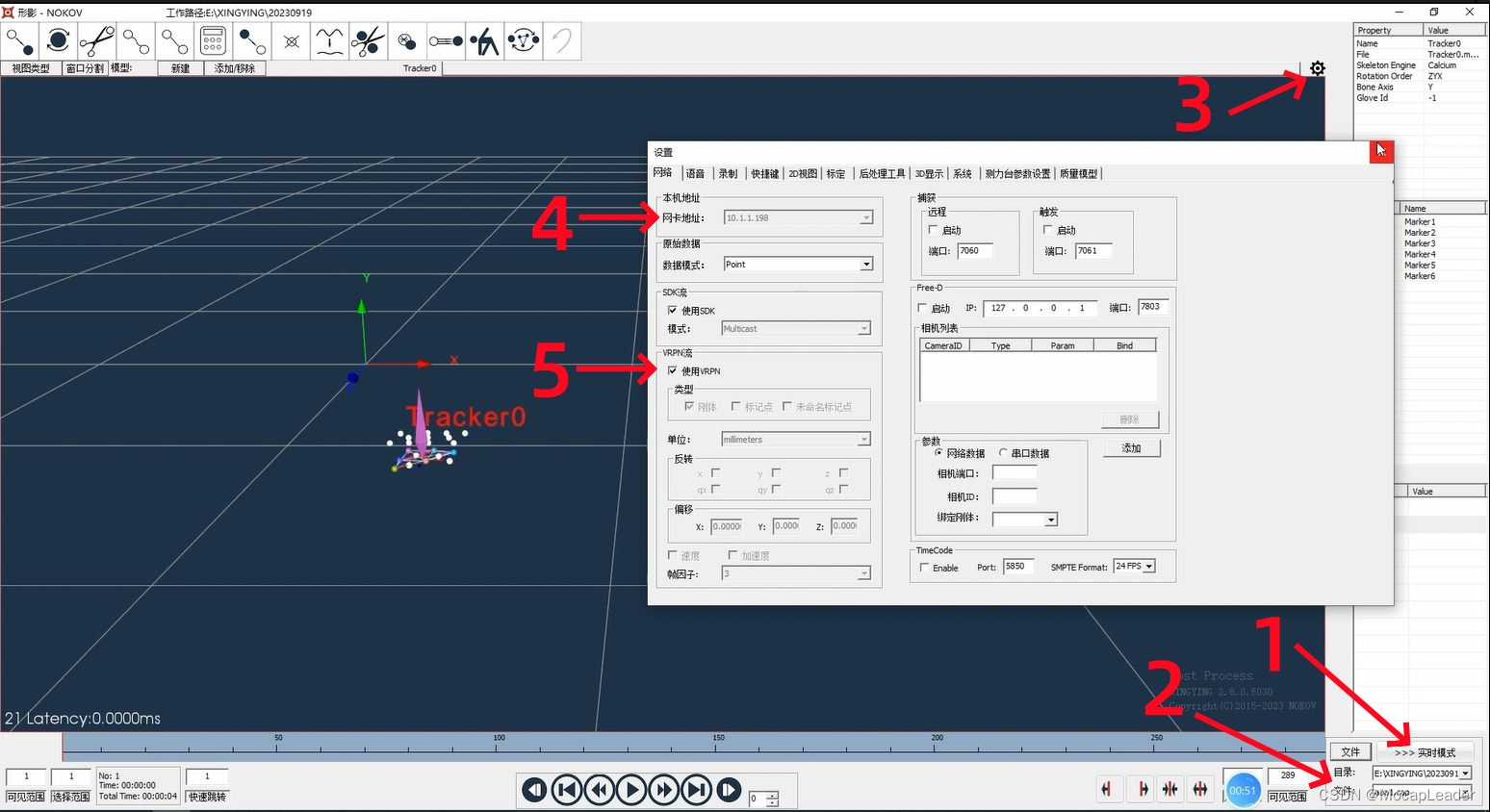Jump to the last frame button
Screen dimensions: 1490x812
(697, 790)
